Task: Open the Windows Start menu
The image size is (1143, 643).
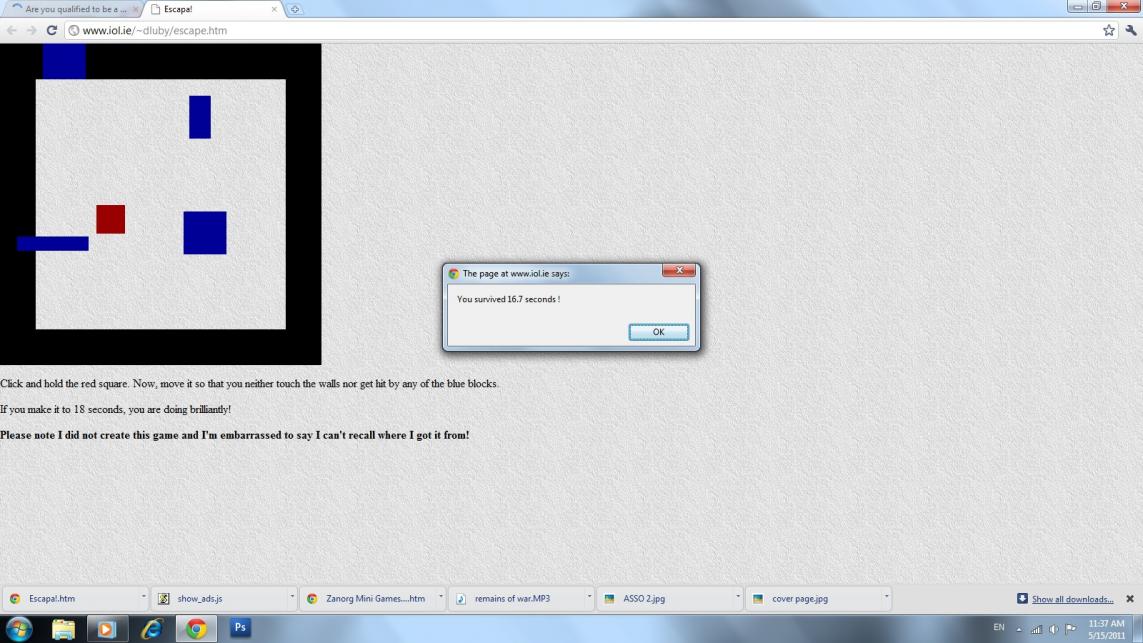Action: (x=19, y=628)
